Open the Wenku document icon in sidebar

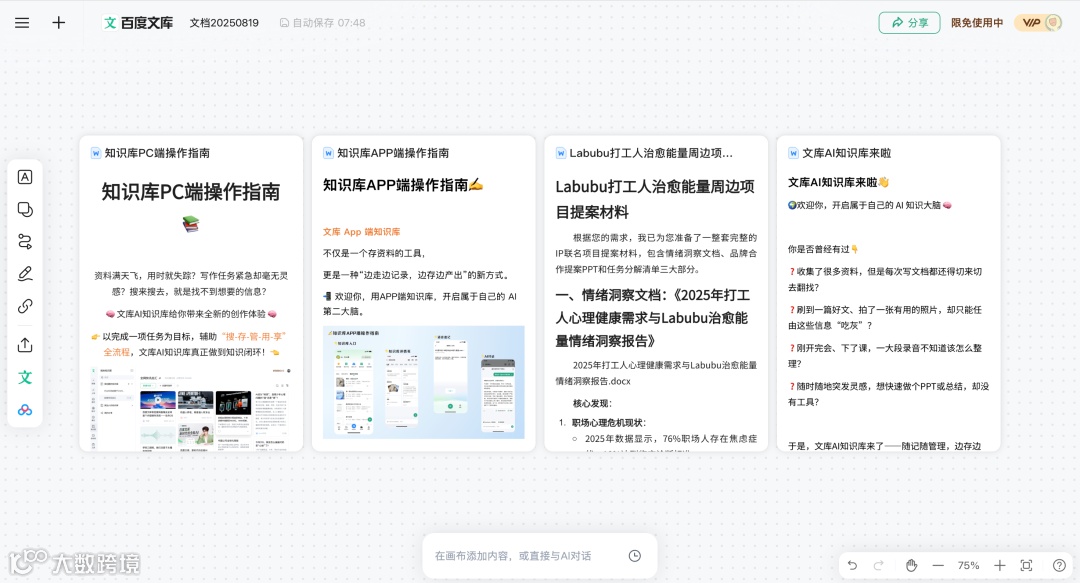25,377
